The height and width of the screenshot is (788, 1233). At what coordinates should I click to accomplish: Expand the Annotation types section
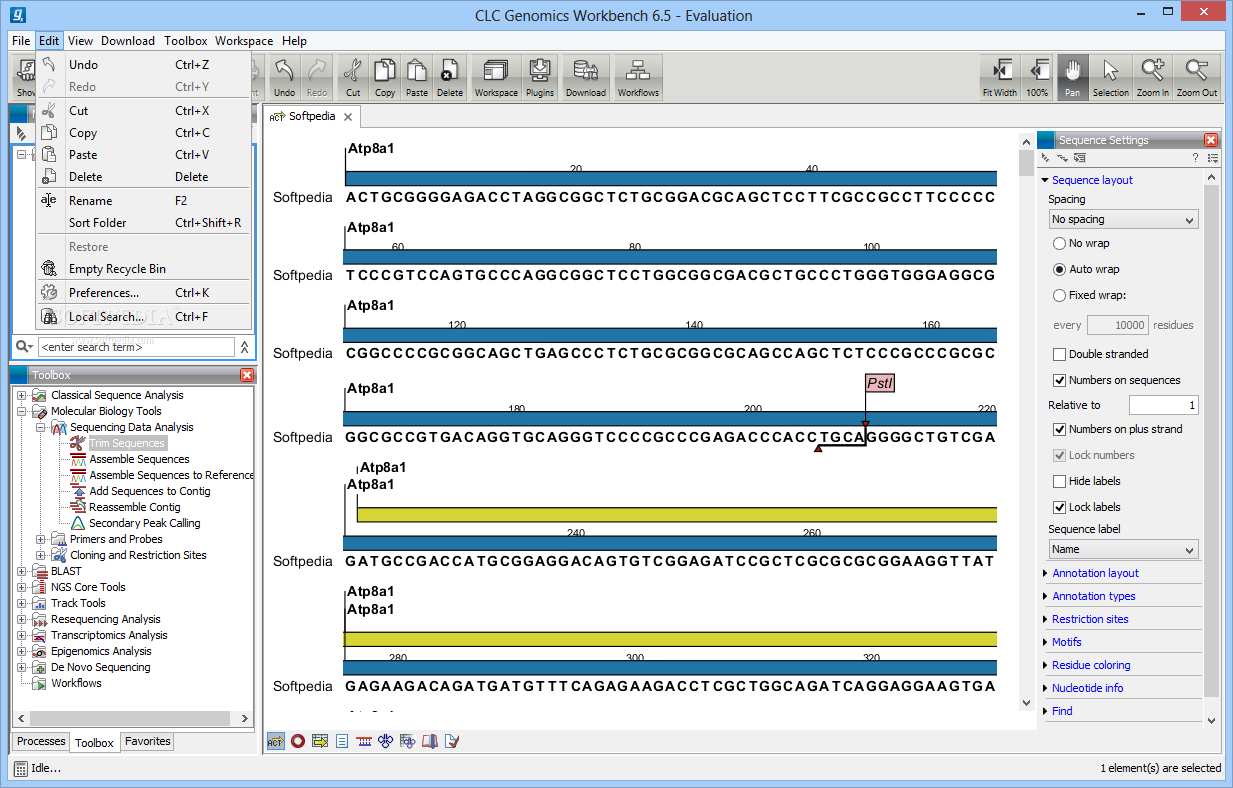(1093, 596)
